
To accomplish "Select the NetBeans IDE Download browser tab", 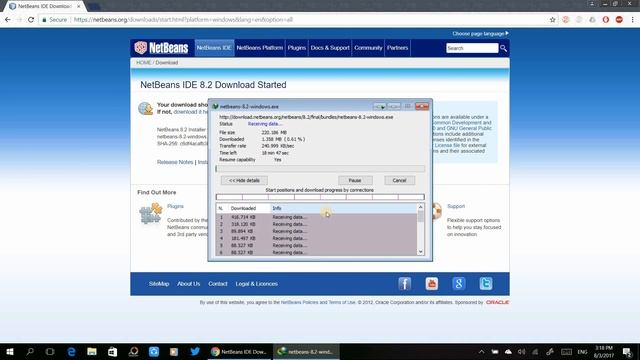I will [44, 6].
